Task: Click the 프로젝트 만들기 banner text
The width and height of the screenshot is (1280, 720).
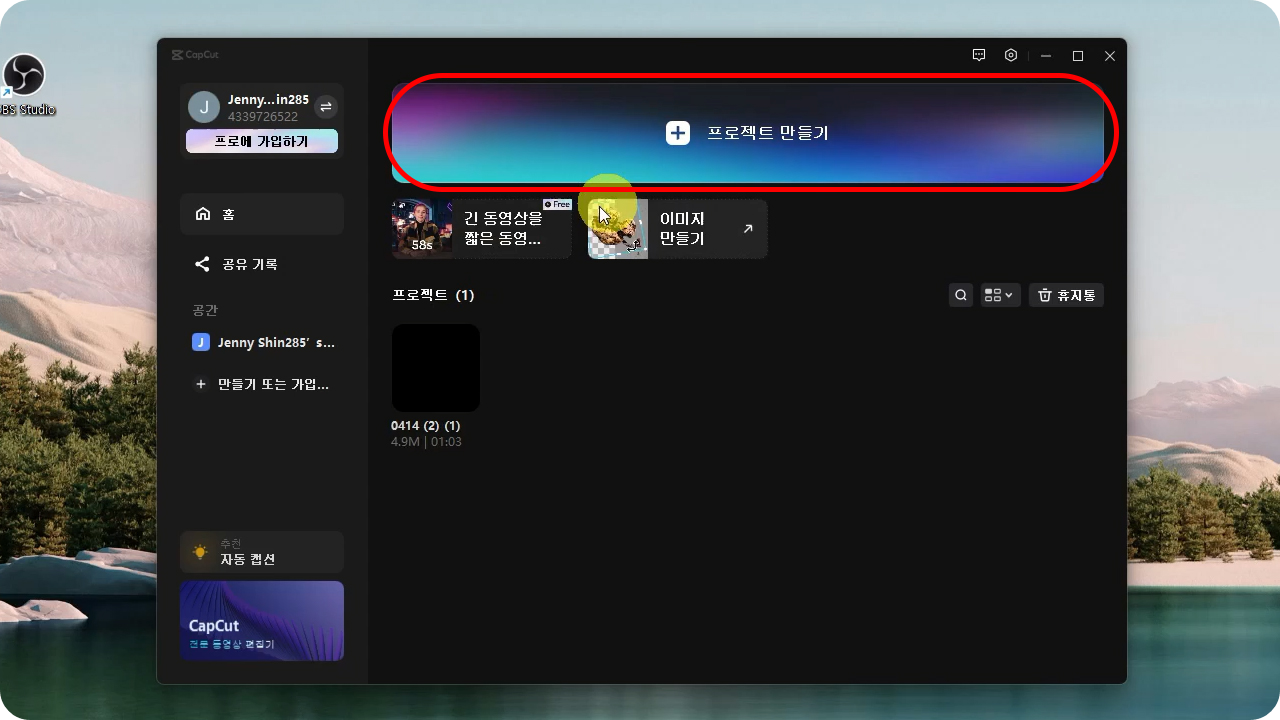Action: pos(768,133)
